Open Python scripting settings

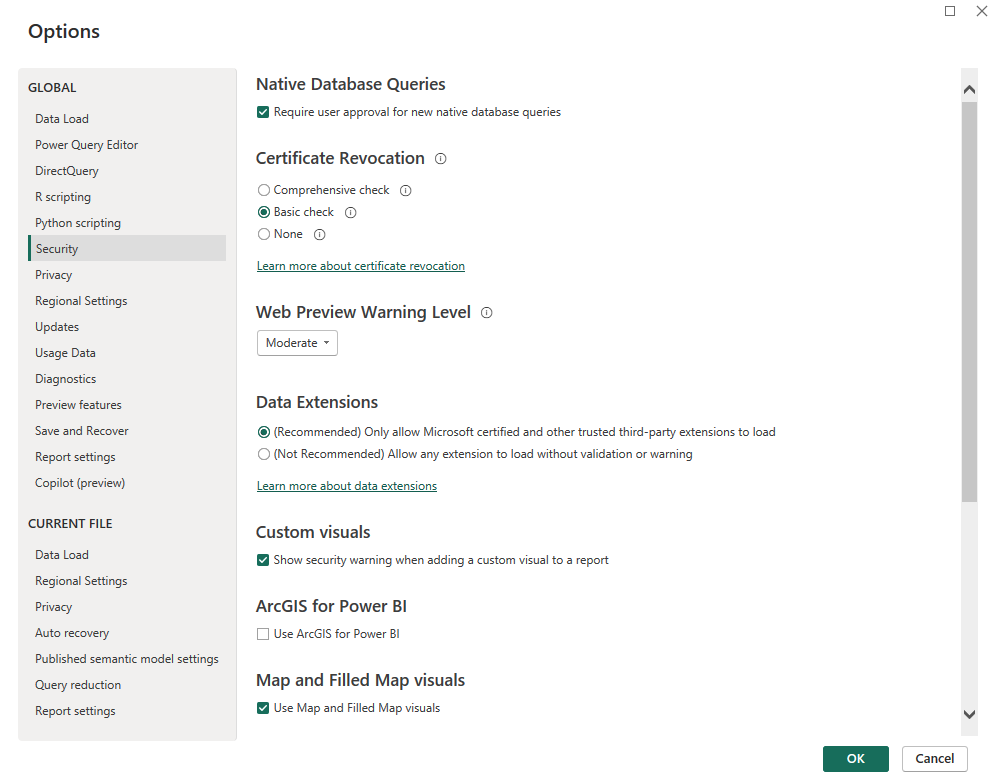(x=77, y=222)
